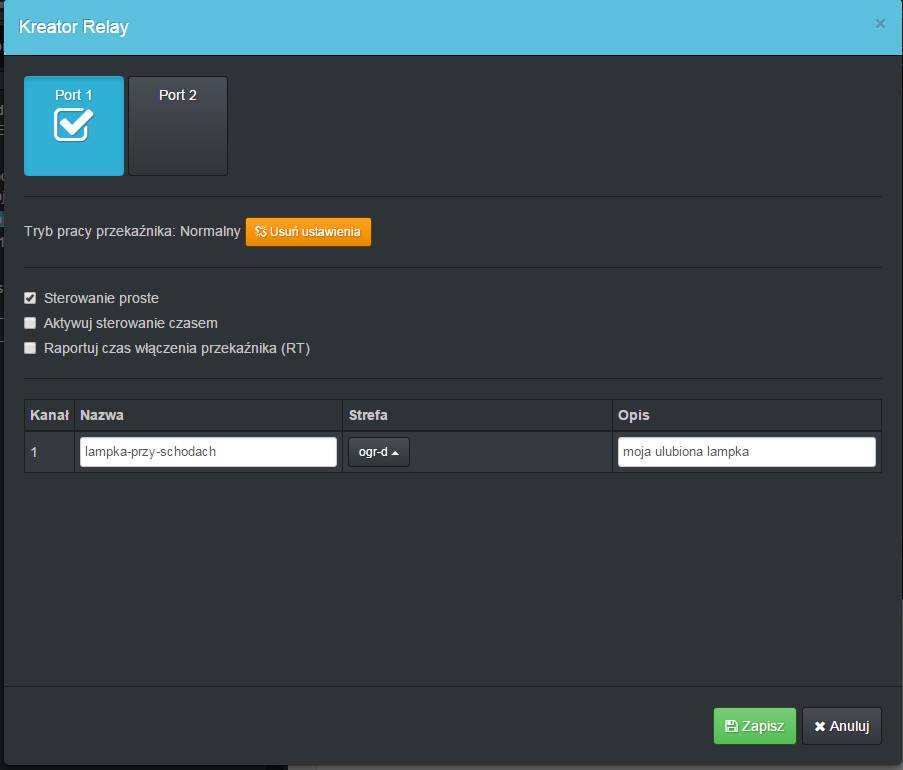Enable Aktywuj sterowanie czasem
903x770 pixels.
click(30, 323)
